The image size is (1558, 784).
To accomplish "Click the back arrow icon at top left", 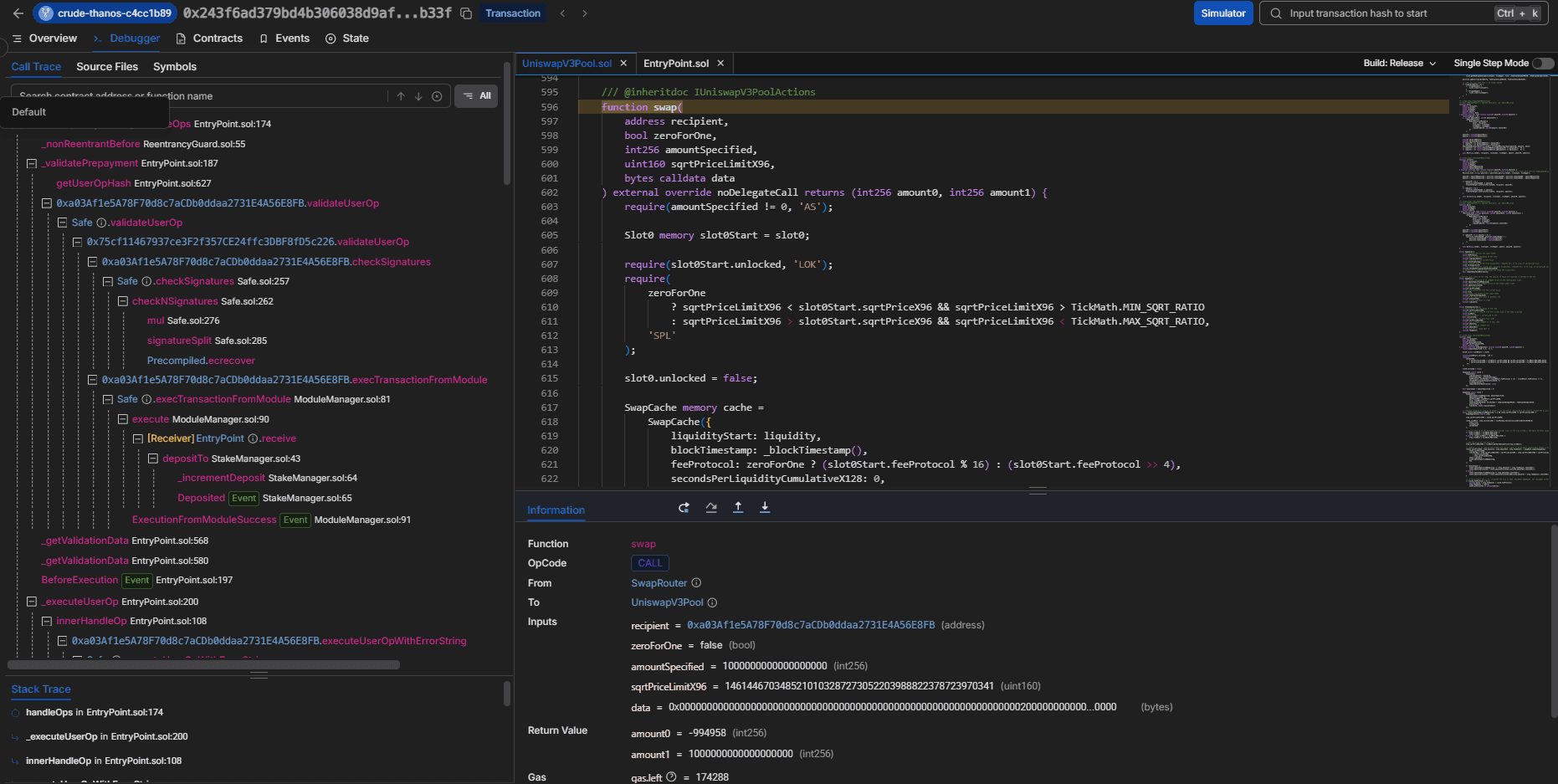I will pos(18,13).
